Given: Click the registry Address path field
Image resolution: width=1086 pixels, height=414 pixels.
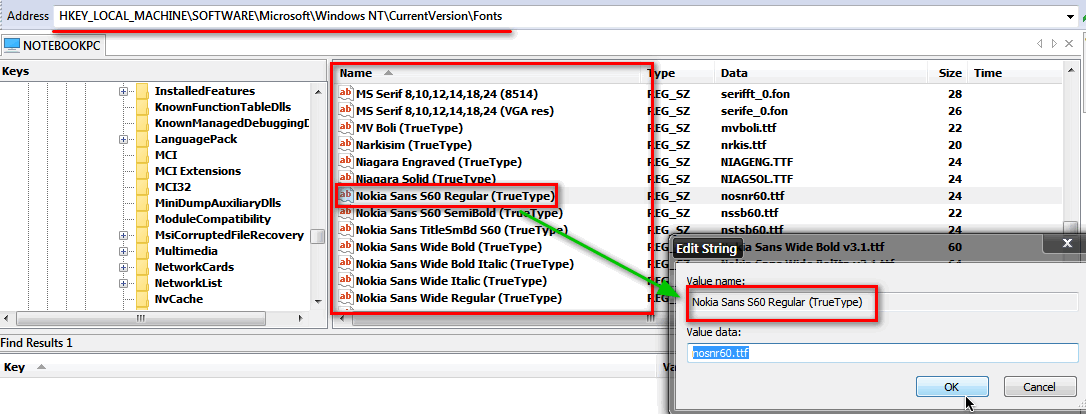Looking at the screenshot, I should 561,16.
